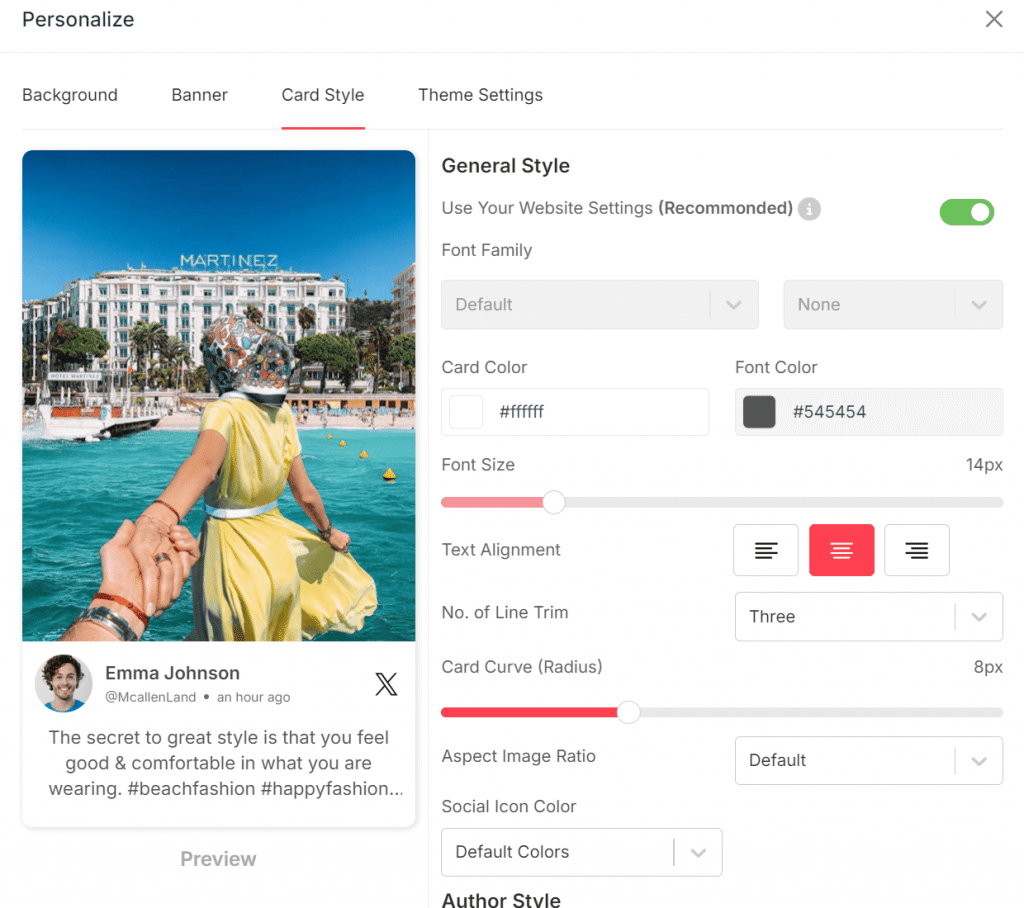Click the Font Color gray swatch
Viewport: 1024px width, 908px height.
click(759, 412)
